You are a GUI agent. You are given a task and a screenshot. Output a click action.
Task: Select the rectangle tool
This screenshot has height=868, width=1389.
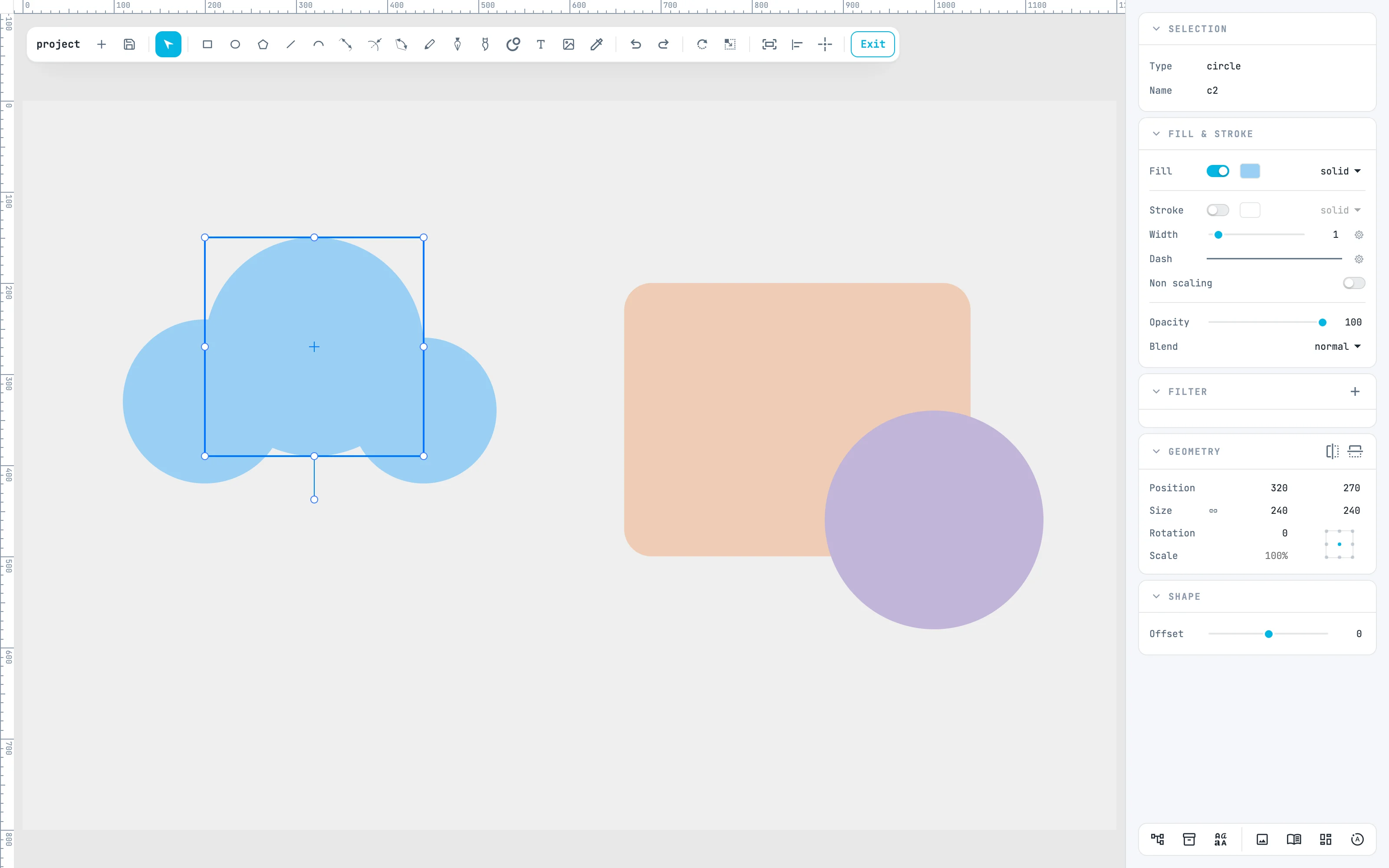[207, 44]
